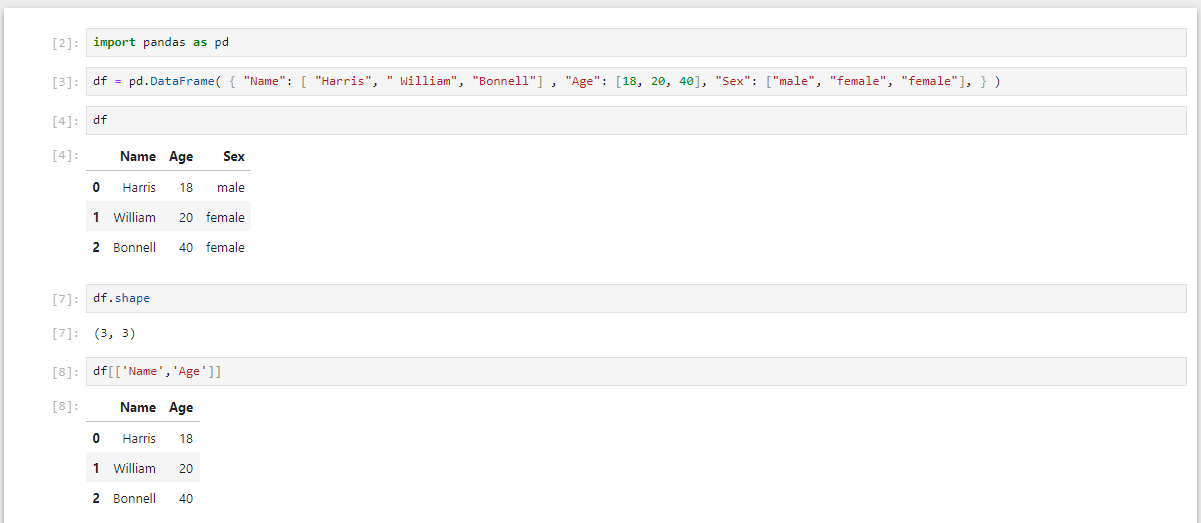1201x523 pixels.
Task: Click index 0 in the first table
Action: click(96, 187)
